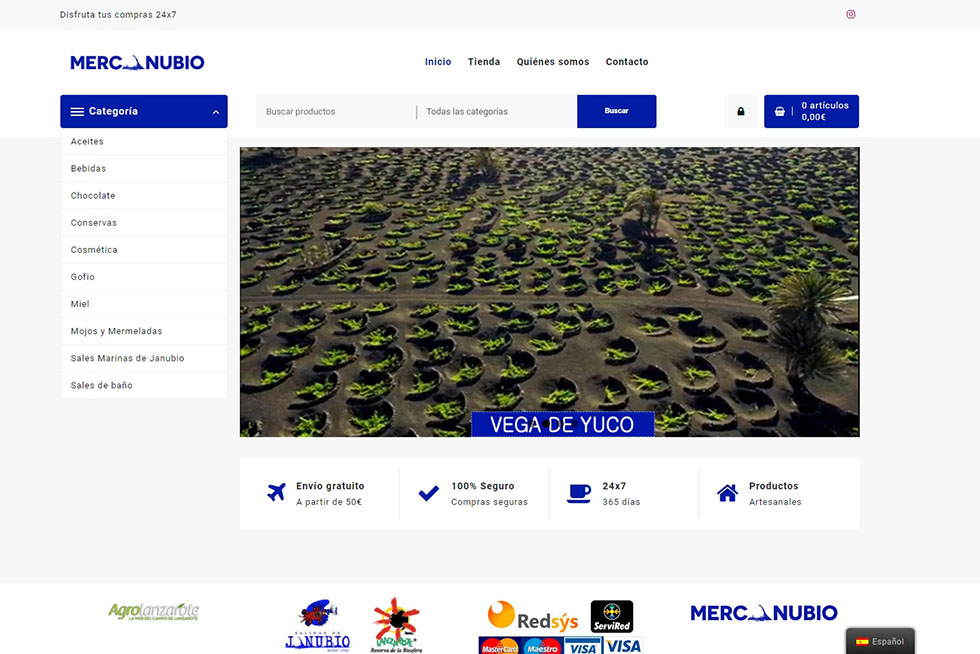Viewport: 980px width, 654px height.
Task: Click the Vega de Yuco banner image
Action: click(549, 291)
